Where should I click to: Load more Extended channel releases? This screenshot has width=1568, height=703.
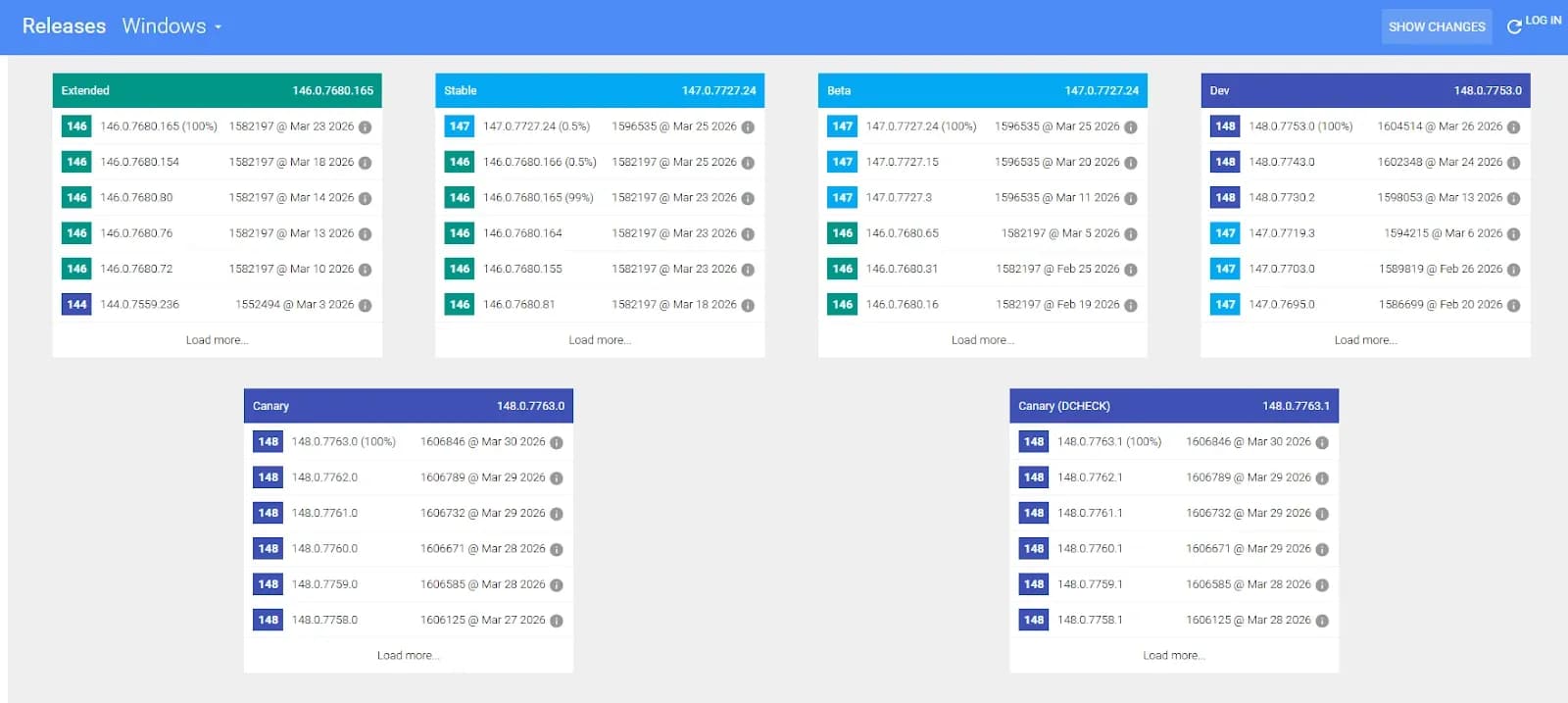[217, 340]
